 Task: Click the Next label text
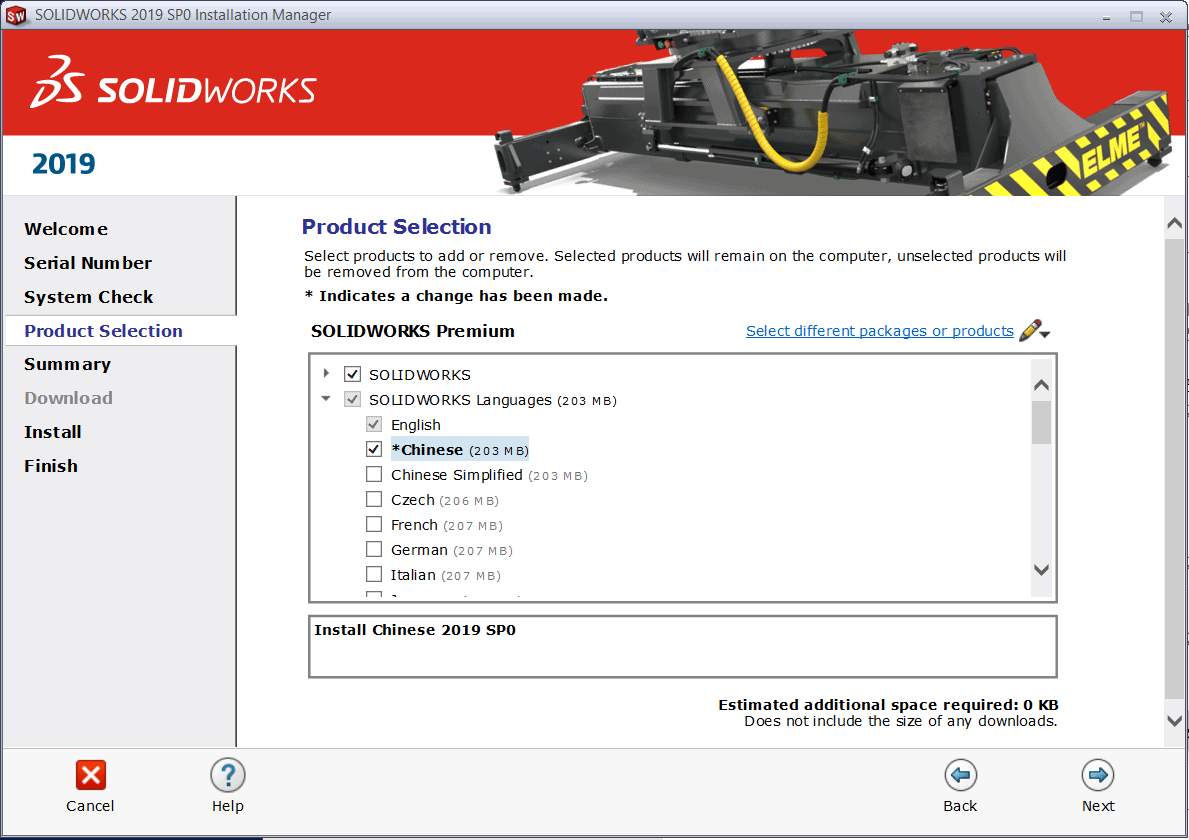coord(1098,806)
